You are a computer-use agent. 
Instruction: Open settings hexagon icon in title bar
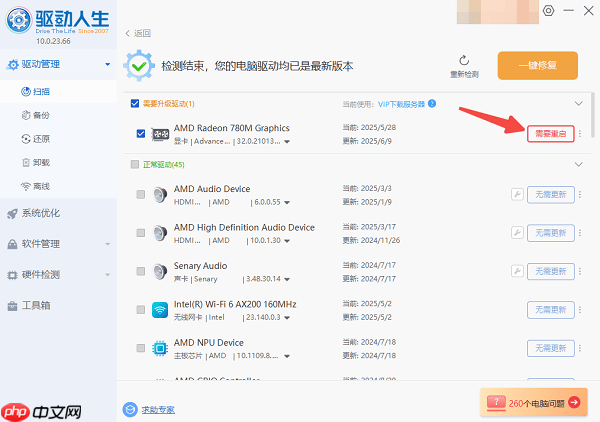pos(548,10)
